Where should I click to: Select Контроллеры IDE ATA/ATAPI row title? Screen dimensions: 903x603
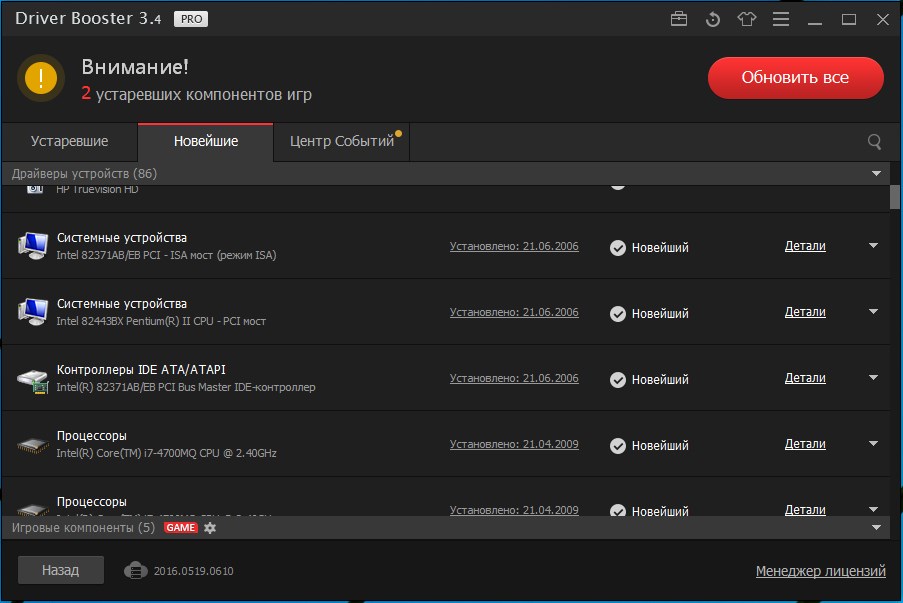[x=141, y=370]
